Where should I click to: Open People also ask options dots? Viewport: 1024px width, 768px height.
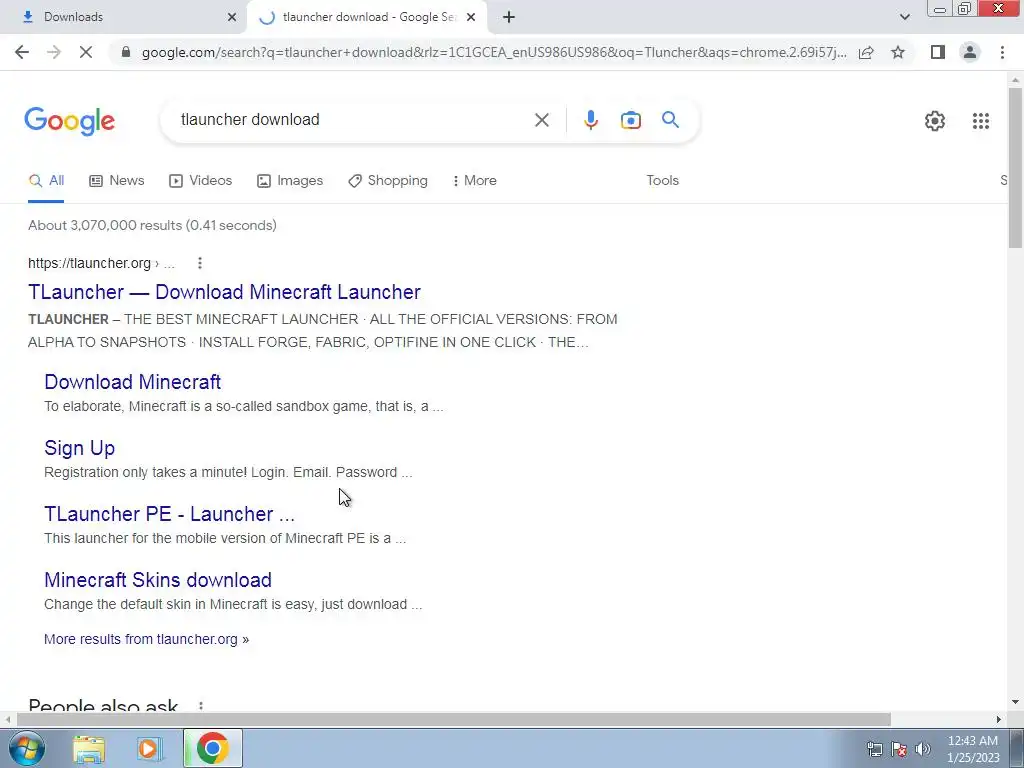[200, 706]
